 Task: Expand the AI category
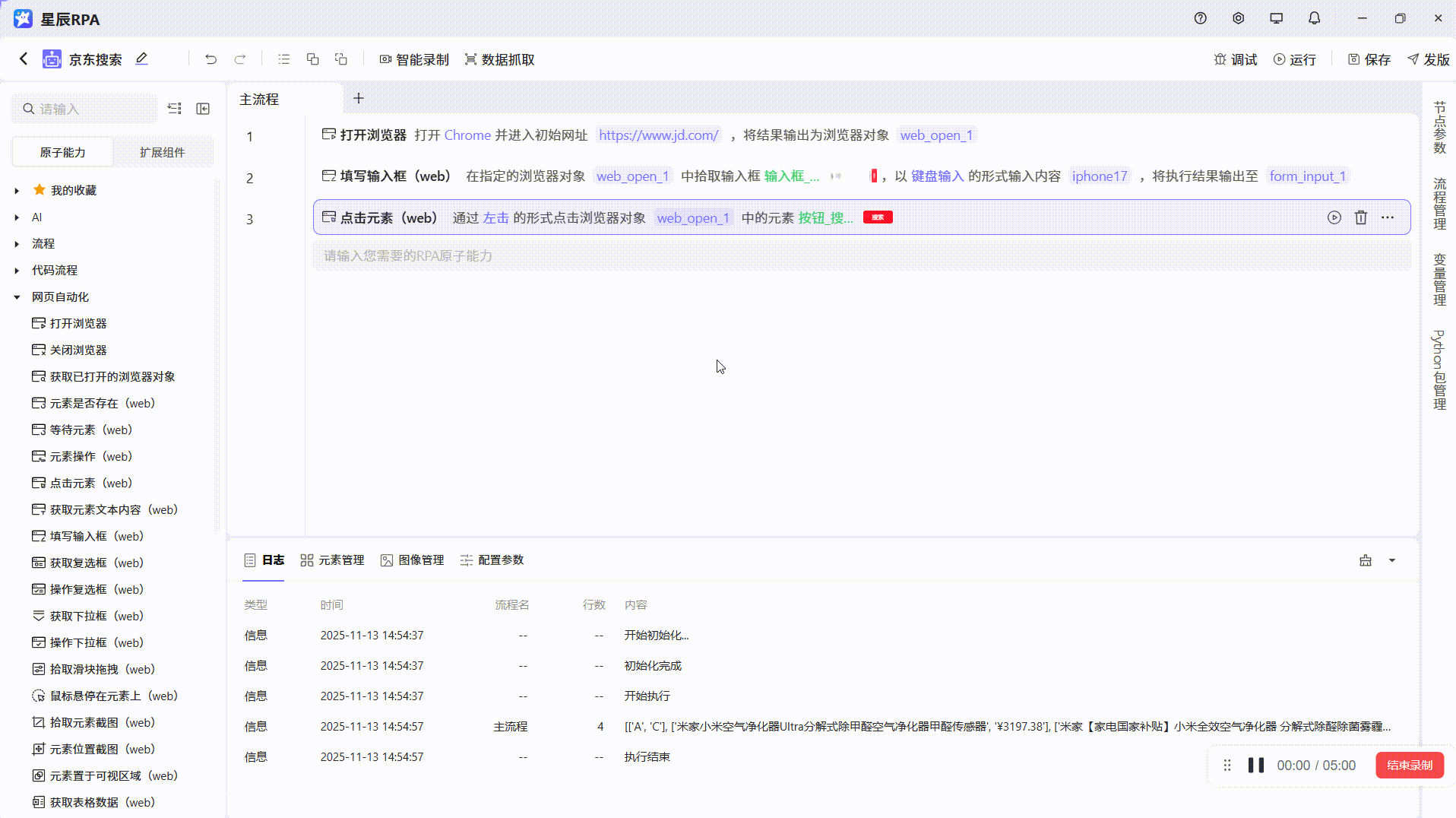point(17,217)
